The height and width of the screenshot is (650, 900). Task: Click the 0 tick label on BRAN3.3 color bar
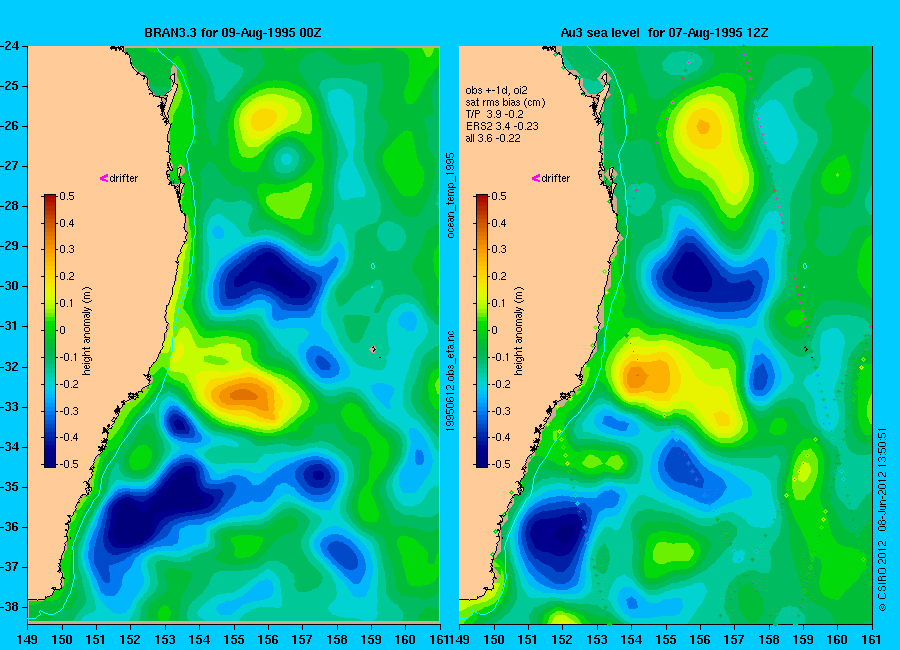(x=63, y=330)
